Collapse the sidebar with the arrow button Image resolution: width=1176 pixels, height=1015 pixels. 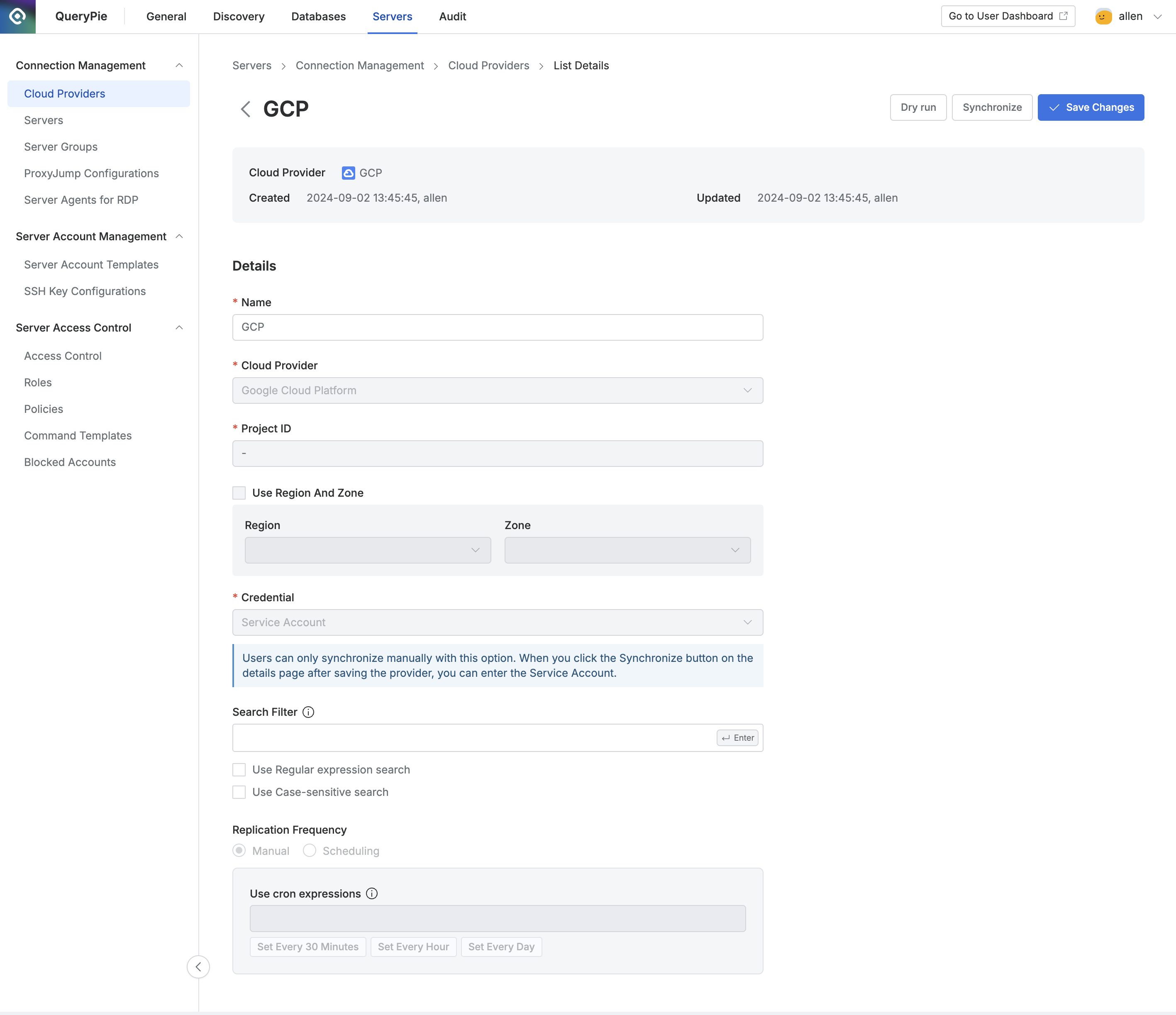(198, 966)
